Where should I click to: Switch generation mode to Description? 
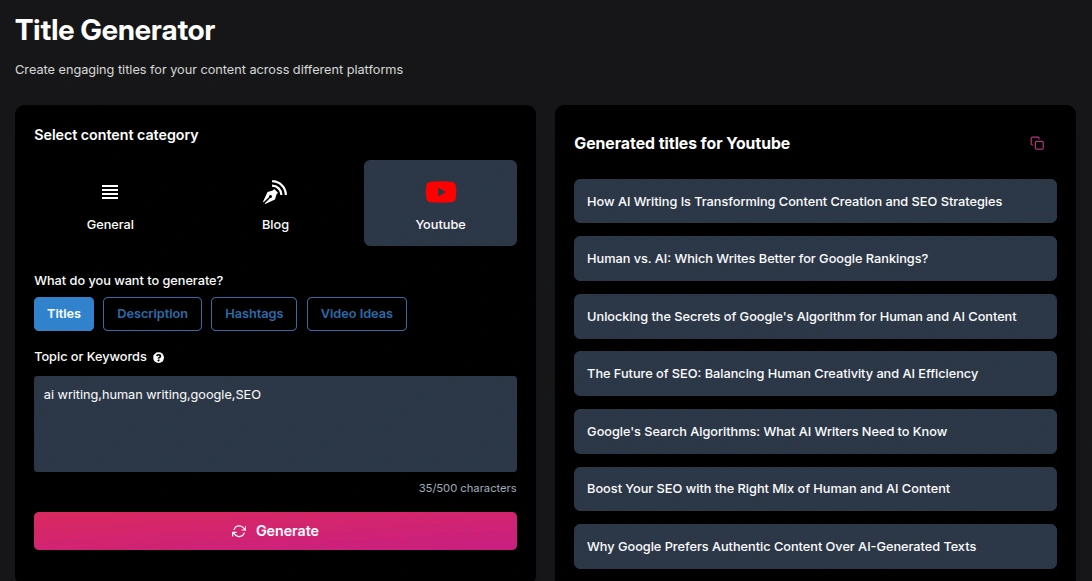tap(152, 313)
